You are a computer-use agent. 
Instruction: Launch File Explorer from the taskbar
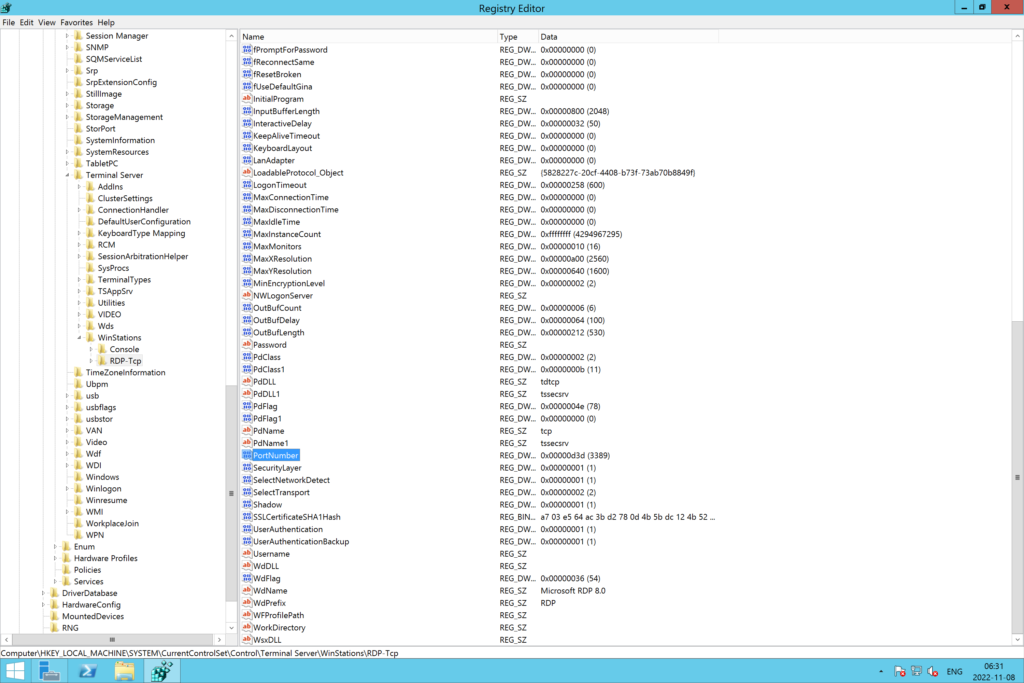coord(123,670)
